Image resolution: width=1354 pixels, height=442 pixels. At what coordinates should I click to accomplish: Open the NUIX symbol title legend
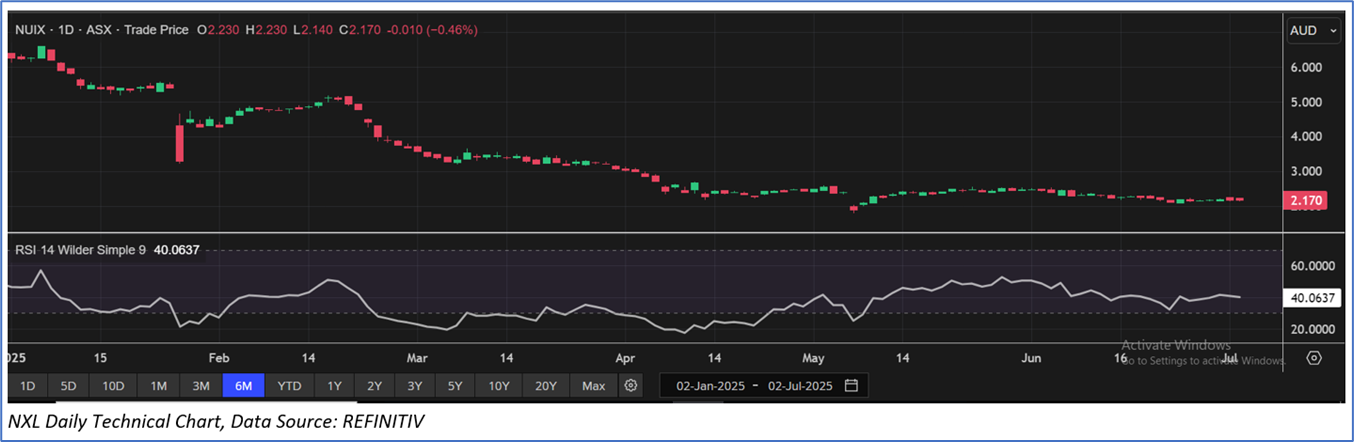click(x=100, y=30)
